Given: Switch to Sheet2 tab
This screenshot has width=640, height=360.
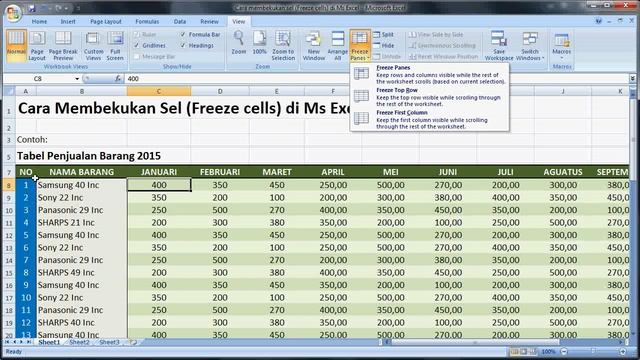Looking at the screenshot, I should pyautogui.click(x=79, y=342).
